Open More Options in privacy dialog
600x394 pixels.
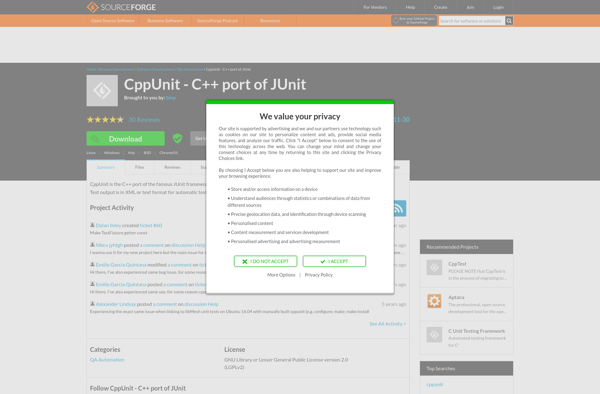pos(281,275)
